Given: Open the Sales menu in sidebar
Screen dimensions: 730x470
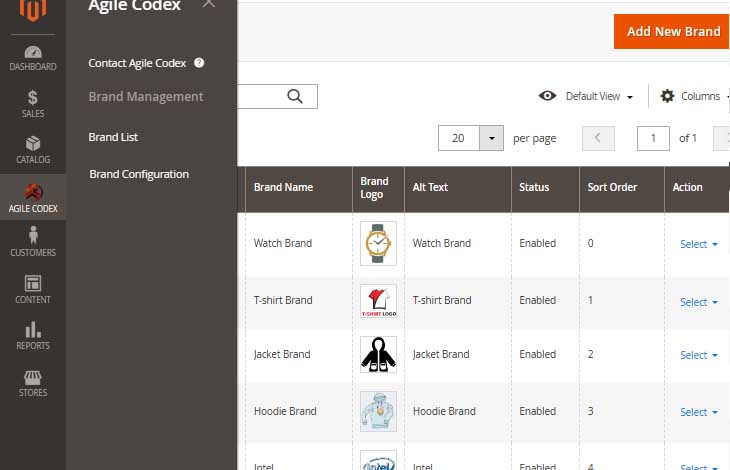Looking at the screenshot, I should (x=33, y=104).
